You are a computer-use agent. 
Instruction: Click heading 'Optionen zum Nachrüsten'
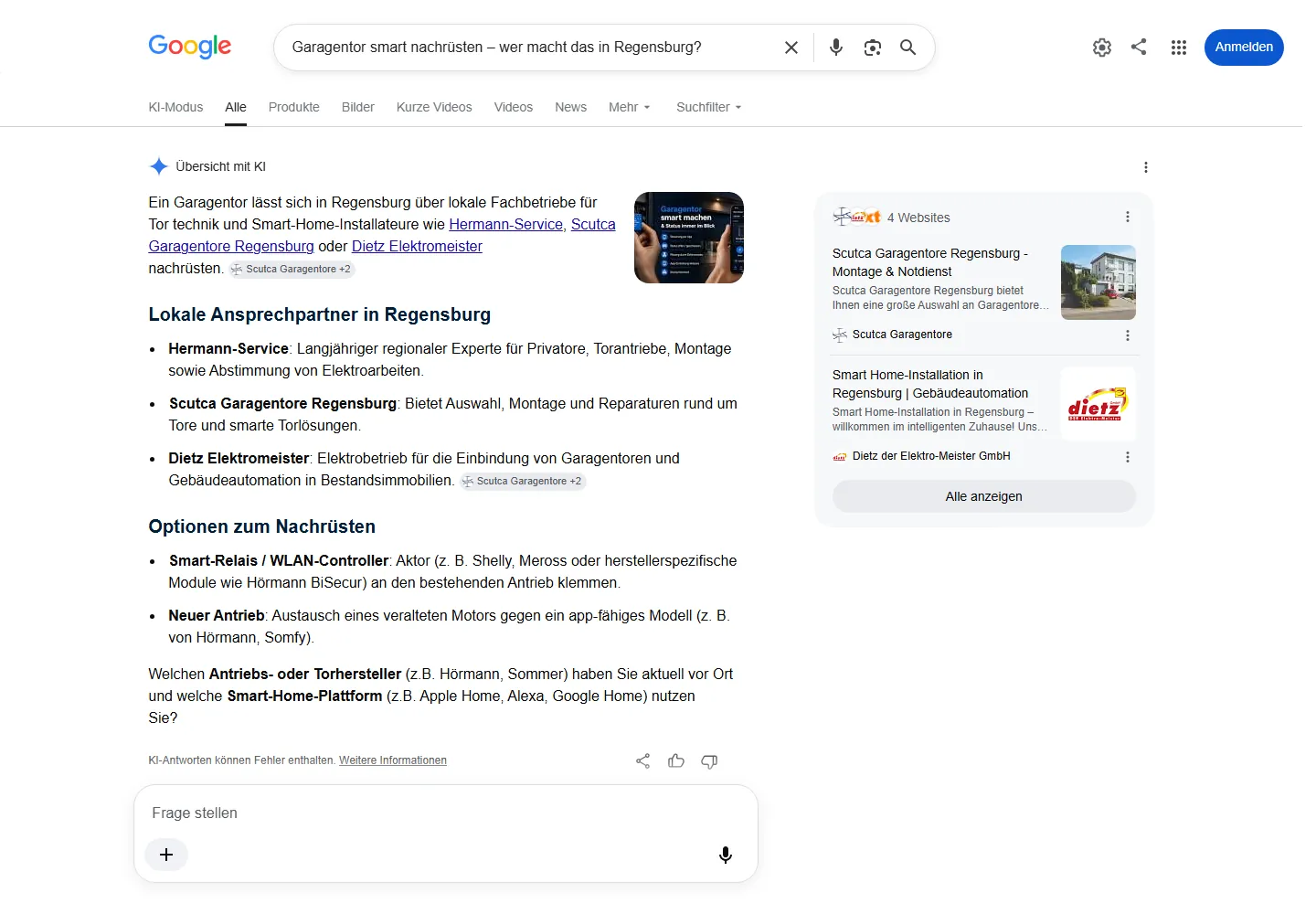pyautogui.click(x=262, y=526)
